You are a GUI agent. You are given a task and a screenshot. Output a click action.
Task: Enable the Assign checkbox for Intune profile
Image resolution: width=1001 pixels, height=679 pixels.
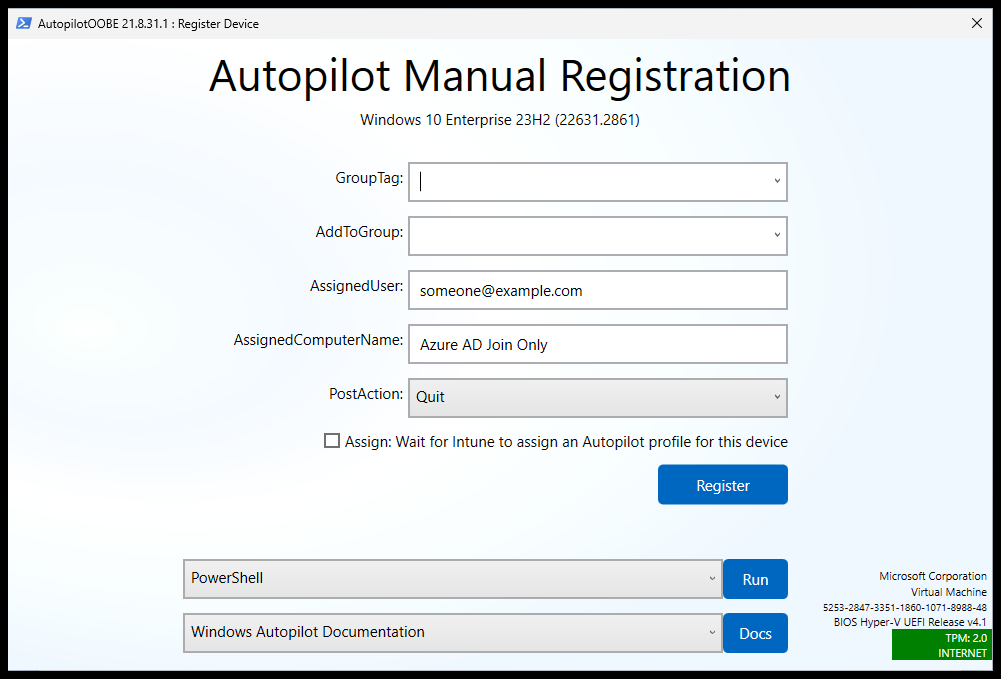point(331,441)
